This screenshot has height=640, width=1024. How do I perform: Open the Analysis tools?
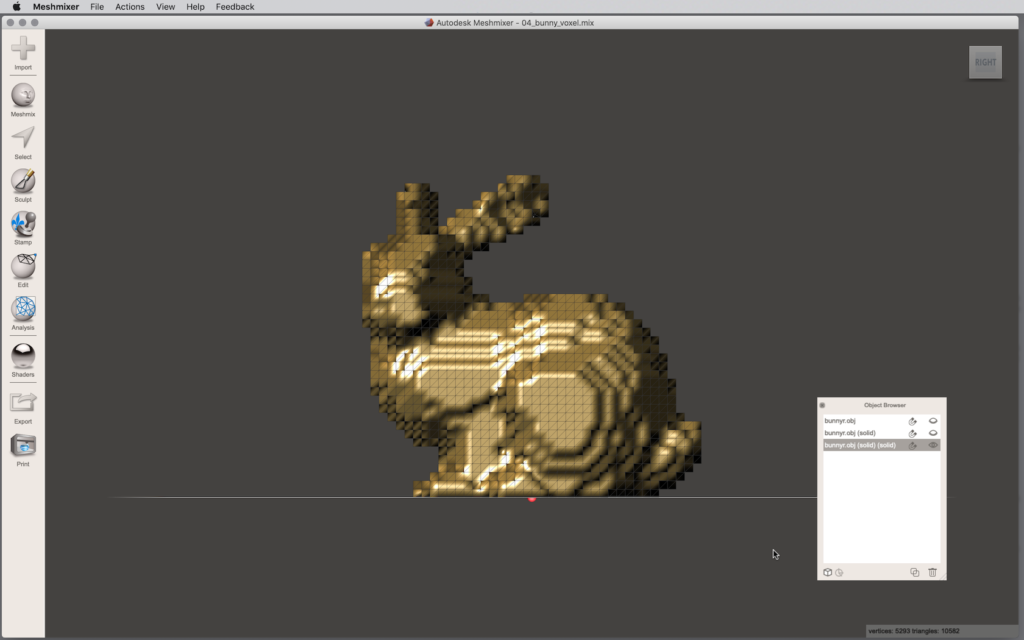23,310
